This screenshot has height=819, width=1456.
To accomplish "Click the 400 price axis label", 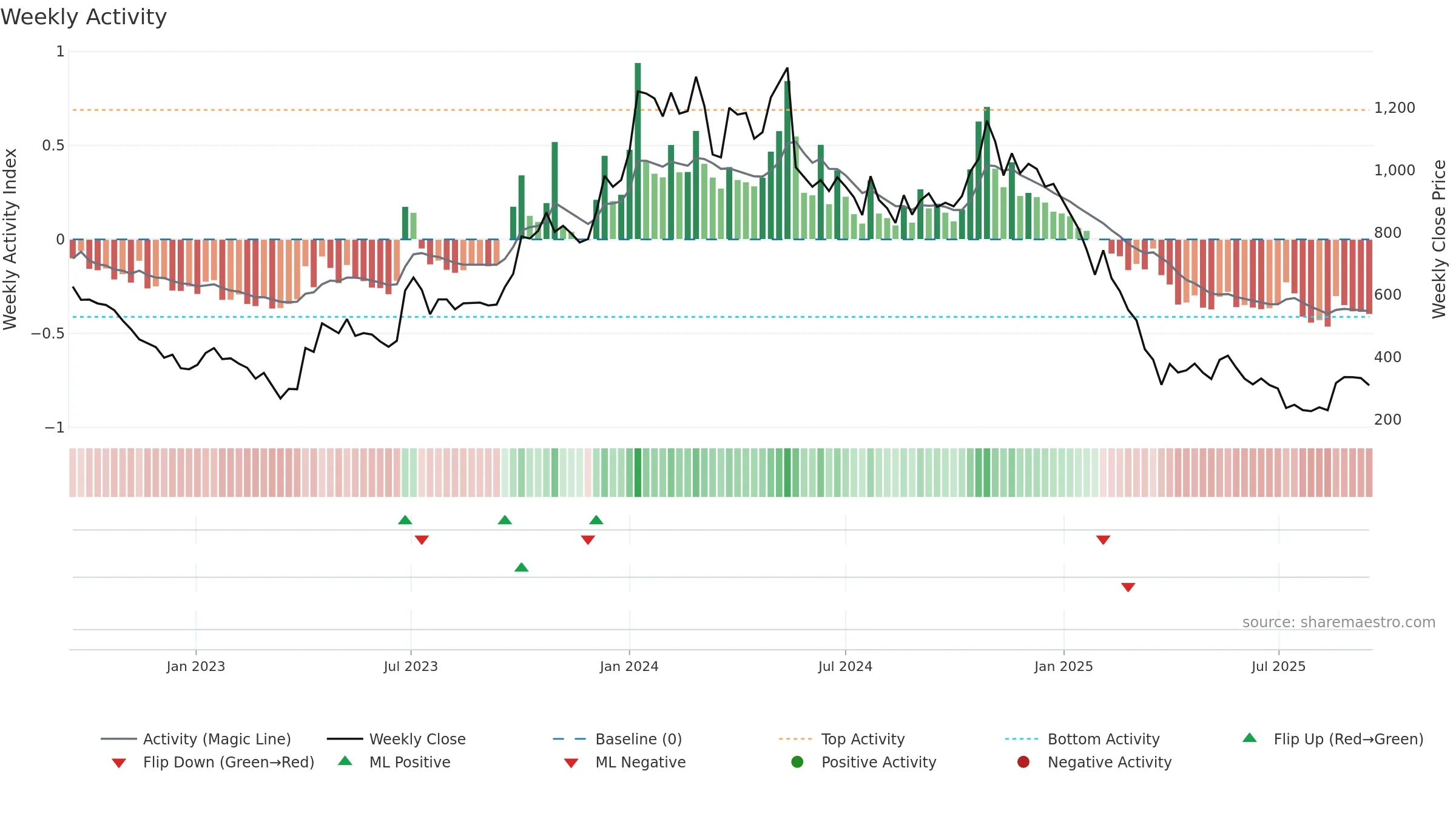I will (1388, 357).
